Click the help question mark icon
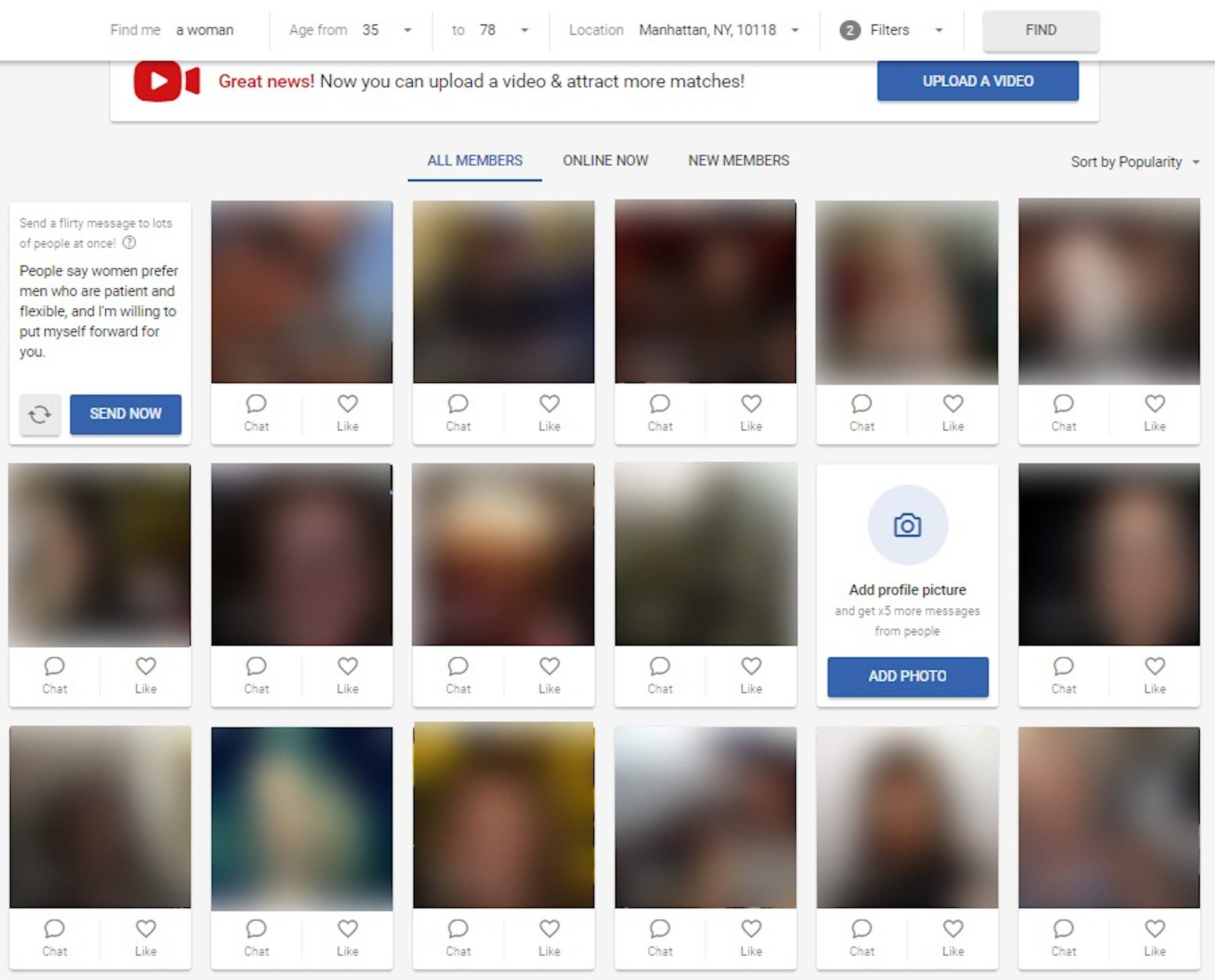Image resolution: width=1215 pixels, height=980 pixels. [129, 243]
